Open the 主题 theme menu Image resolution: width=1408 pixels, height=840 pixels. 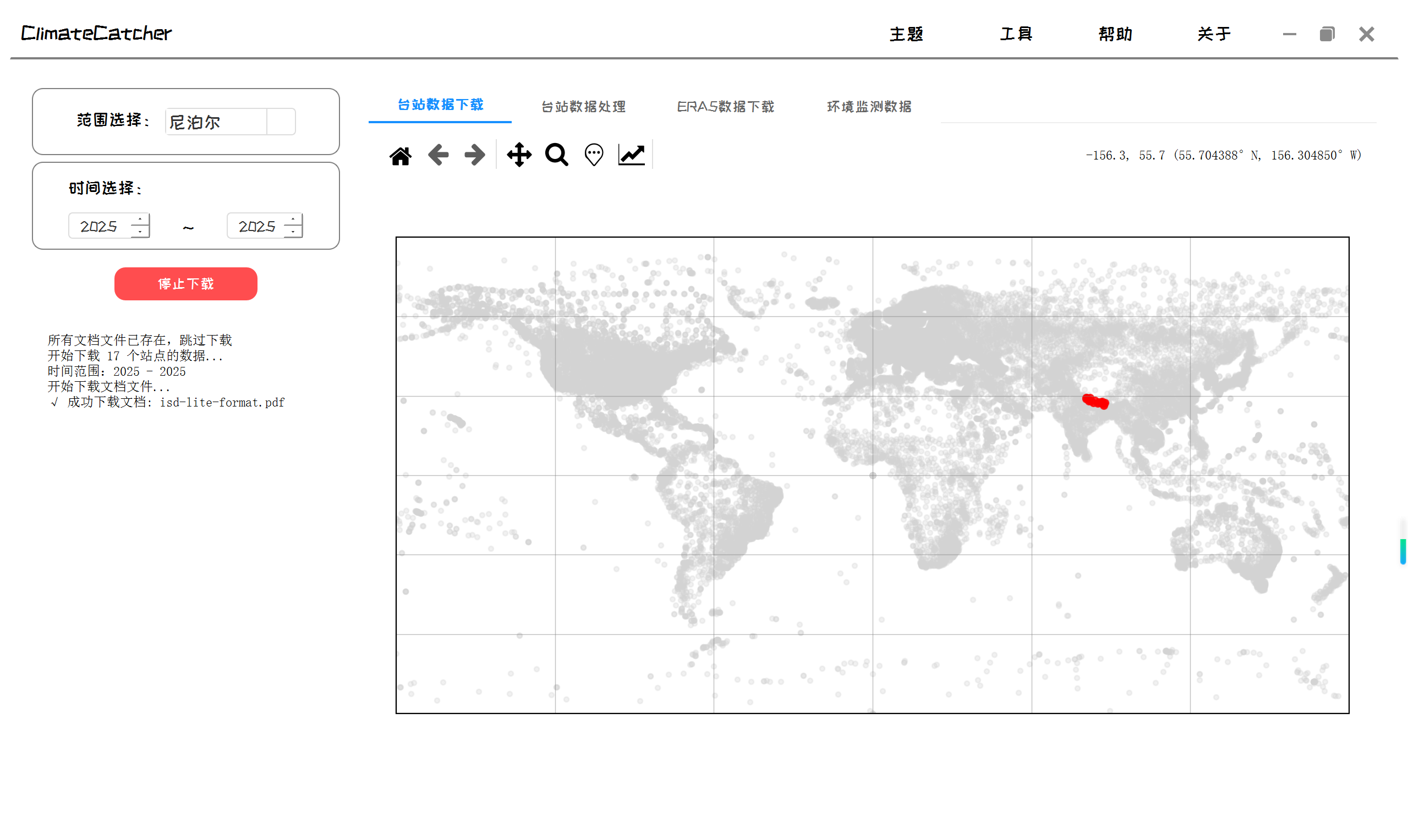click(x=906, y=34)
